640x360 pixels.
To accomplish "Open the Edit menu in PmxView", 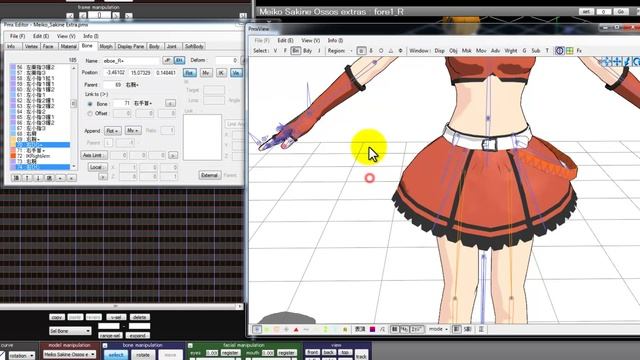I will click(285, 40).
